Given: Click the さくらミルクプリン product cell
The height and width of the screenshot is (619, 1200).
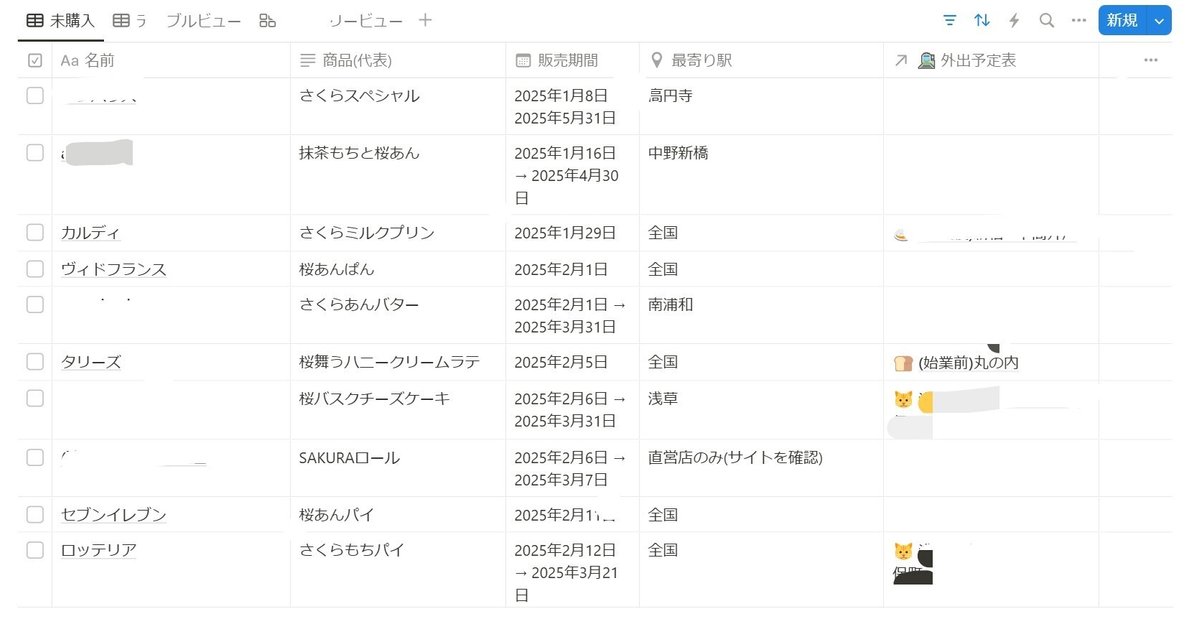Looking at the screenshot, I should pos(397,233).
